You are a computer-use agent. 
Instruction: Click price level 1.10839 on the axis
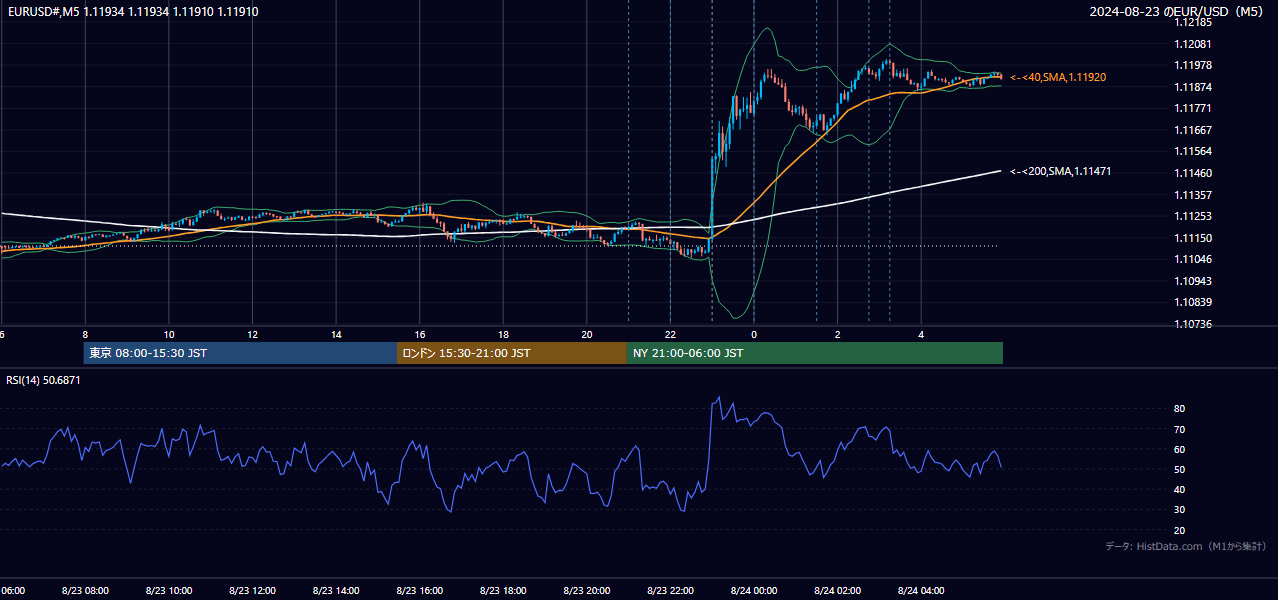[x=1192, y=302]
